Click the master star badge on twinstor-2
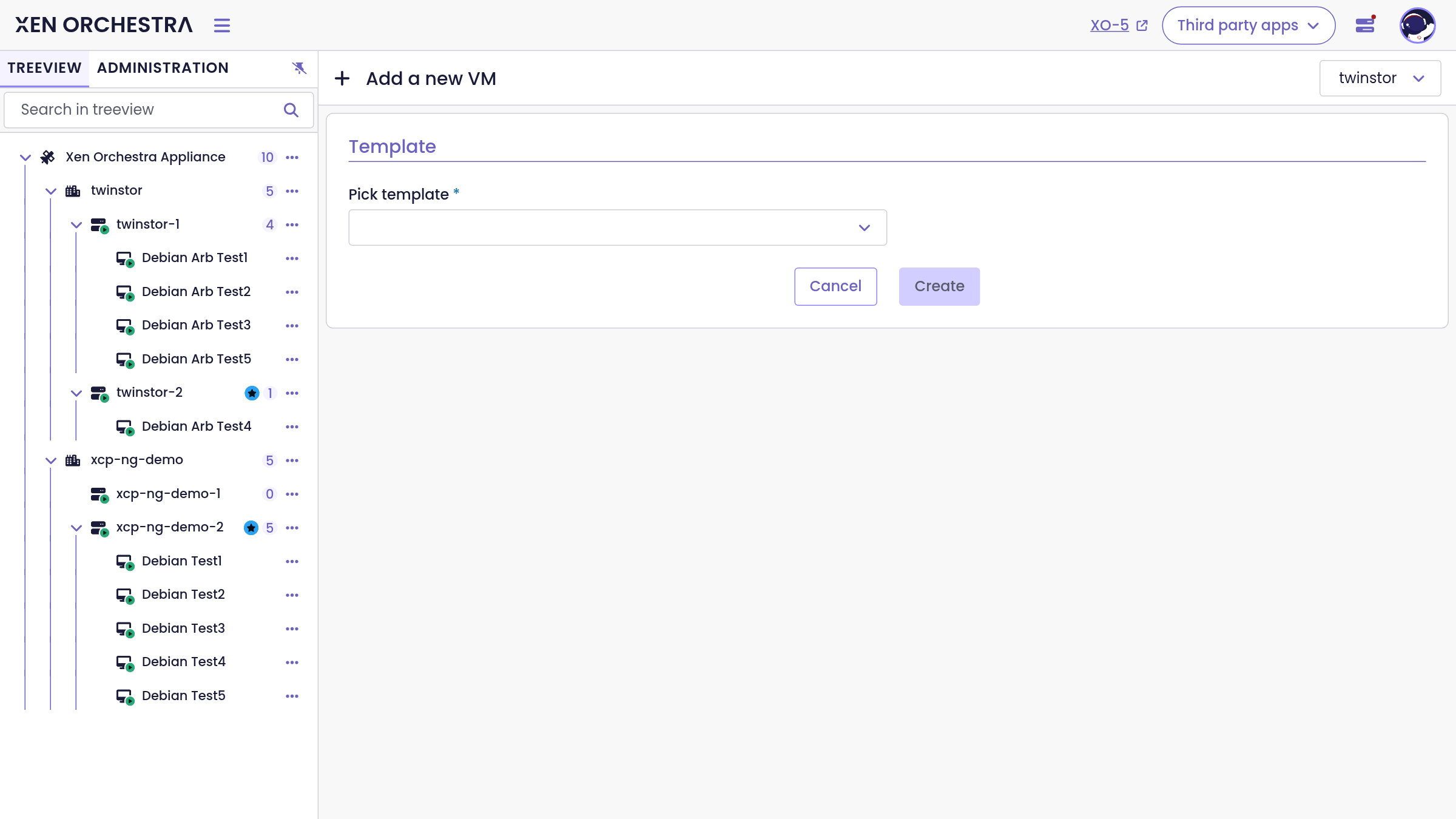1456x819 pixels. [x=252, y=393]
